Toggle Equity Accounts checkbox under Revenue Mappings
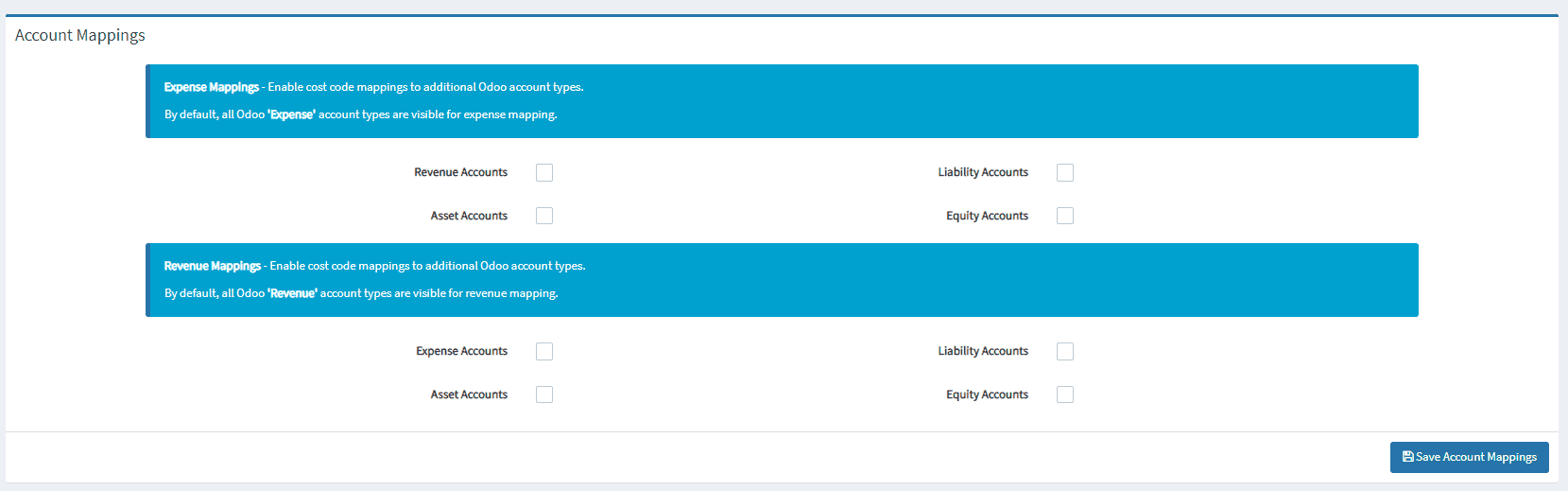 coord(1065,395)
